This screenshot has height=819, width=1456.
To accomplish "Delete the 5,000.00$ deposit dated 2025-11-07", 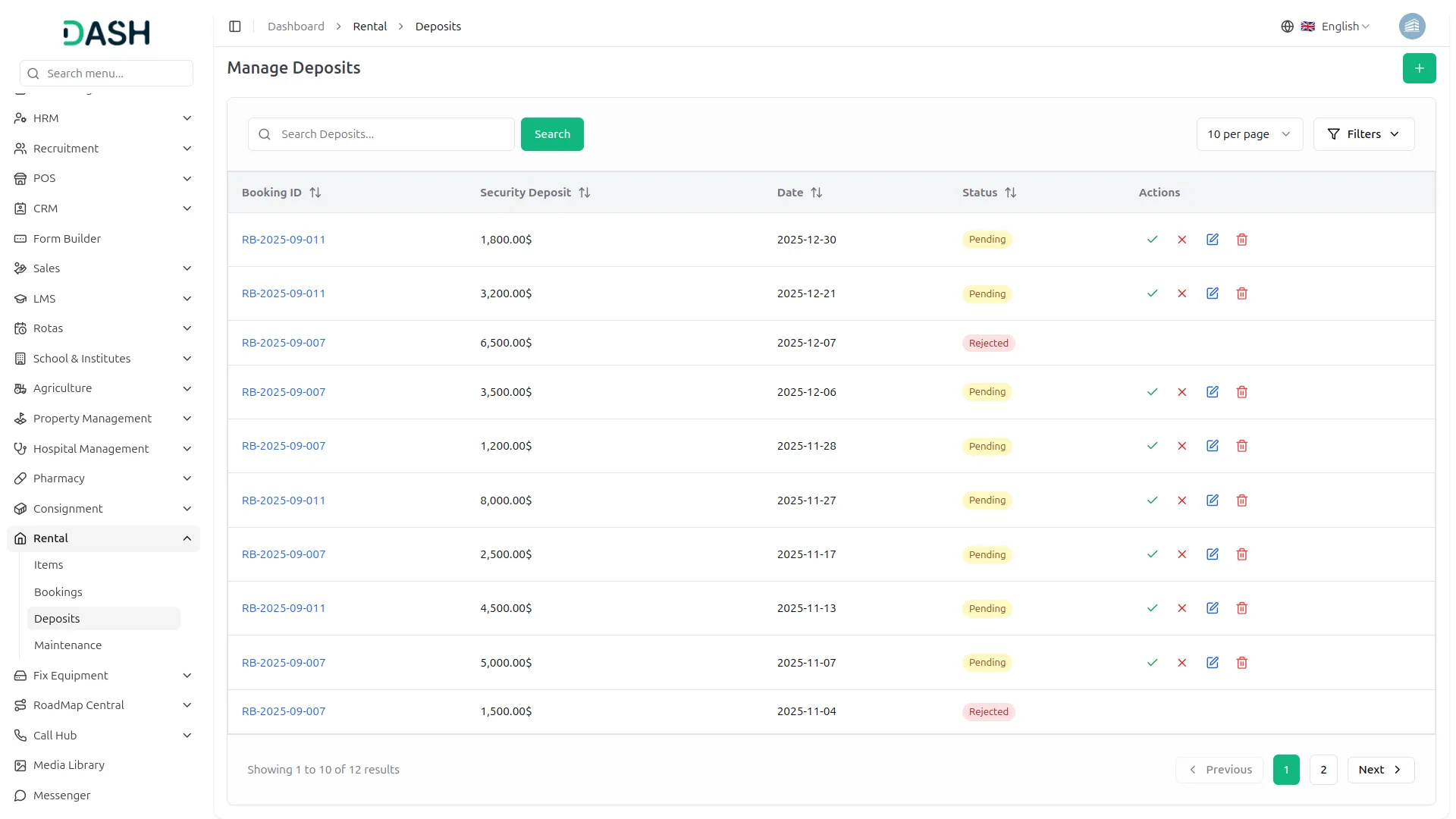I will pyautogui.click(x=1241, y=662).
